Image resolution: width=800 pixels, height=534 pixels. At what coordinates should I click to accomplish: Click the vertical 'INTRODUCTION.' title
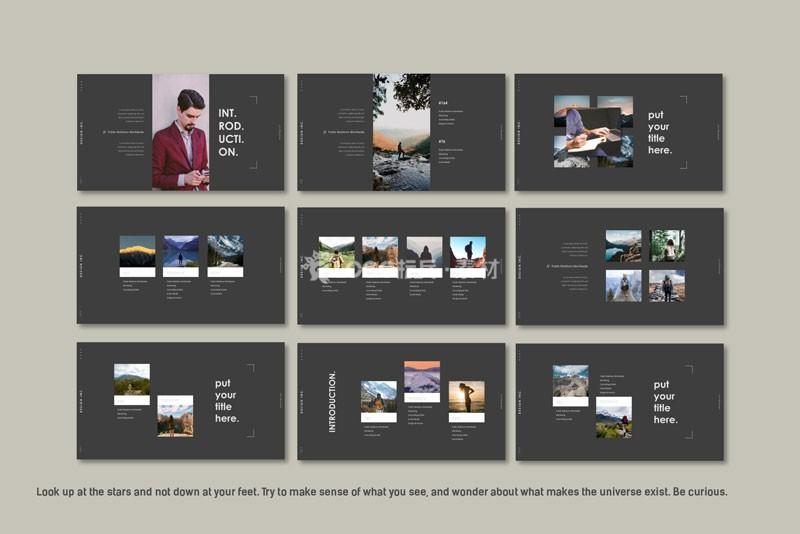coord(333,402)
